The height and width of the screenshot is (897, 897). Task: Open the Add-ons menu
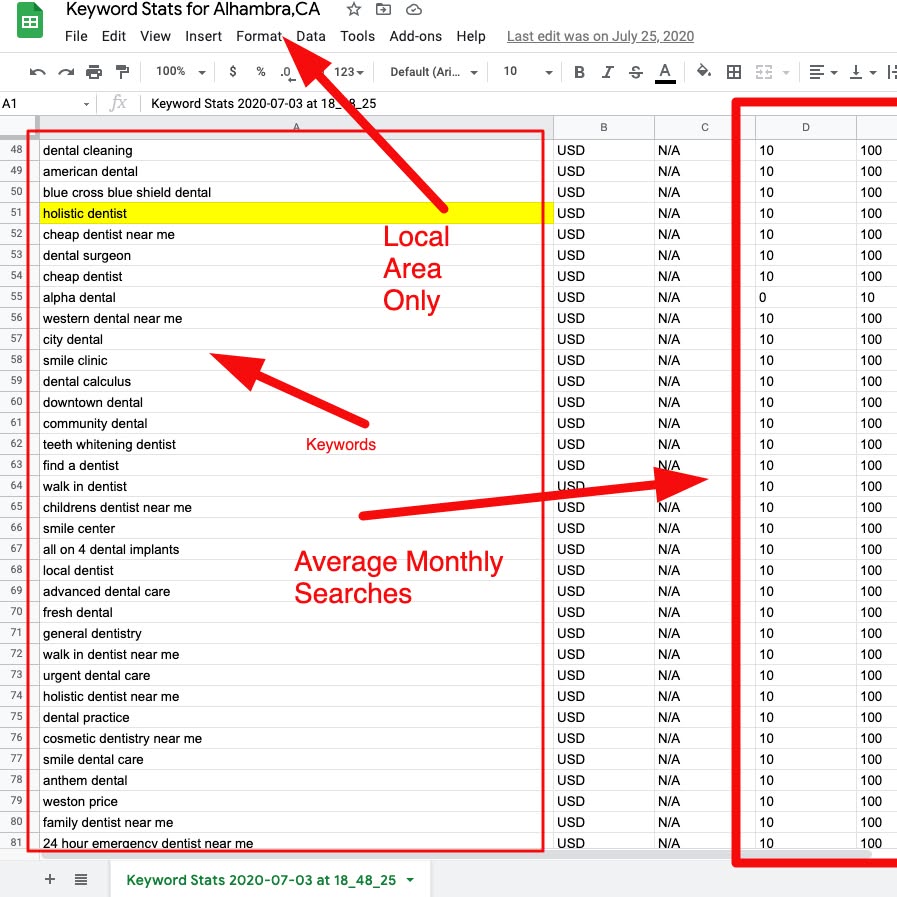[415, 36]
